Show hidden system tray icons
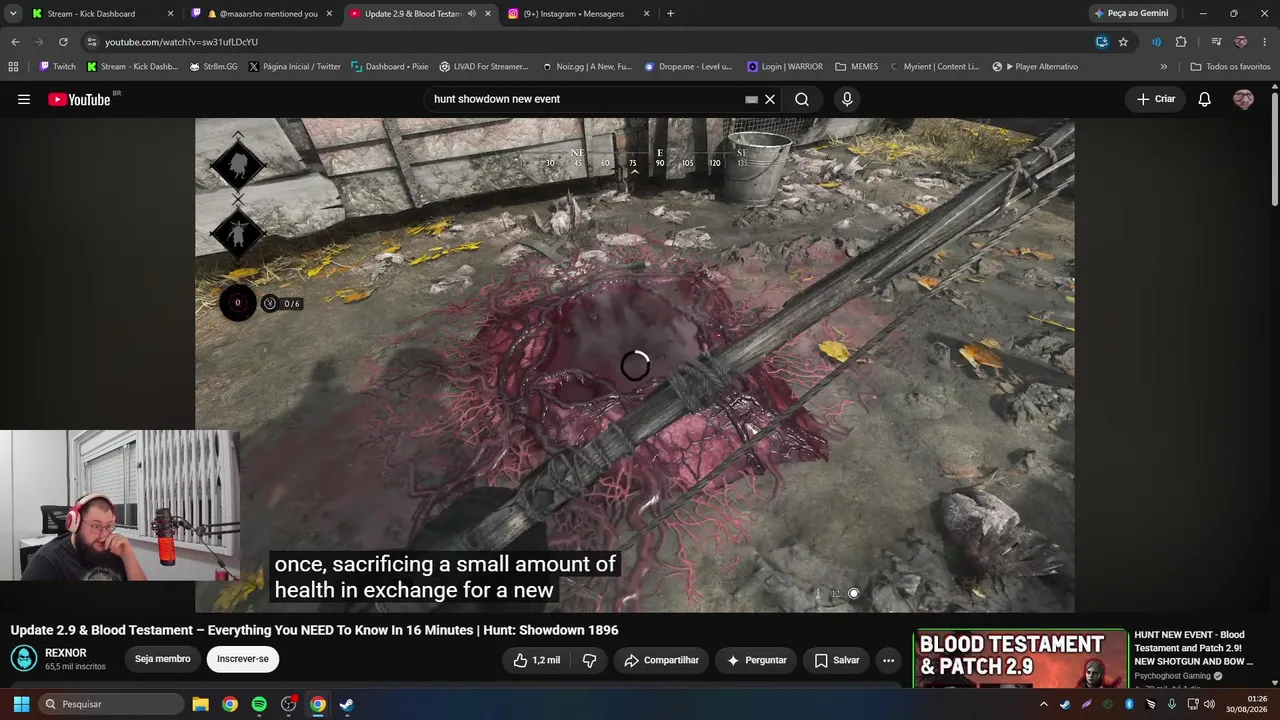Screen dimensions: 1280x720 tap(1044, 704)
